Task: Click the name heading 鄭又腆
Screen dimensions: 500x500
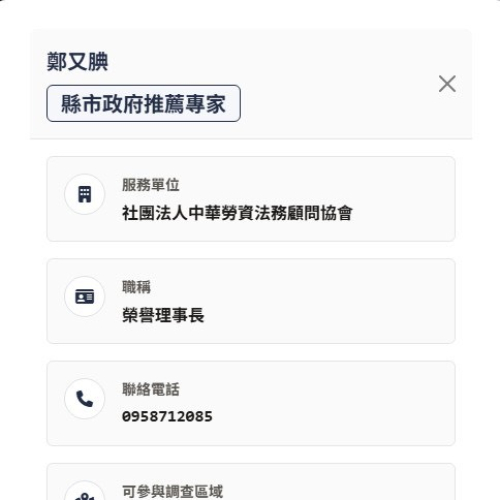Action: pyautogui.click(x=77, y=62)
